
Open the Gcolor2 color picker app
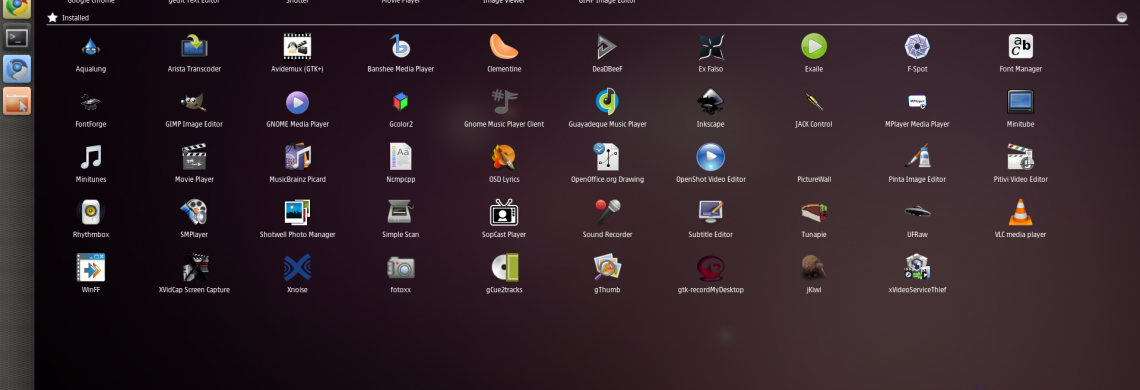[x=401, y=103]
